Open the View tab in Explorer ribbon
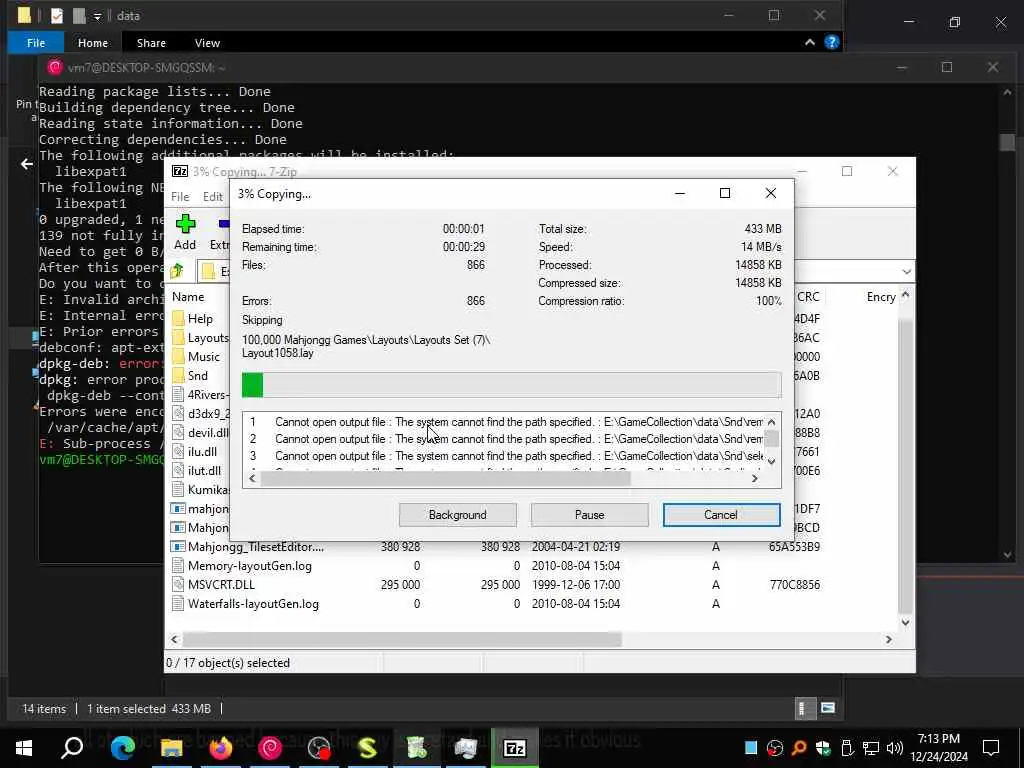The image size is (1024, 768). (x=207, y=42)
